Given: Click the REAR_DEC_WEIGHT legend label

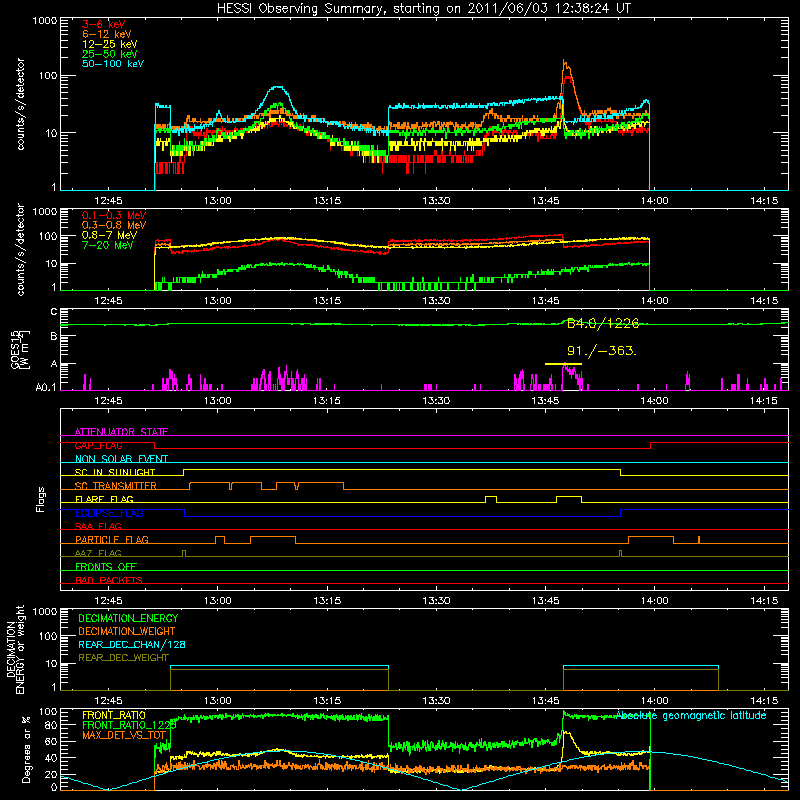Looking at the screenshot, I should [x=123, y=658].
